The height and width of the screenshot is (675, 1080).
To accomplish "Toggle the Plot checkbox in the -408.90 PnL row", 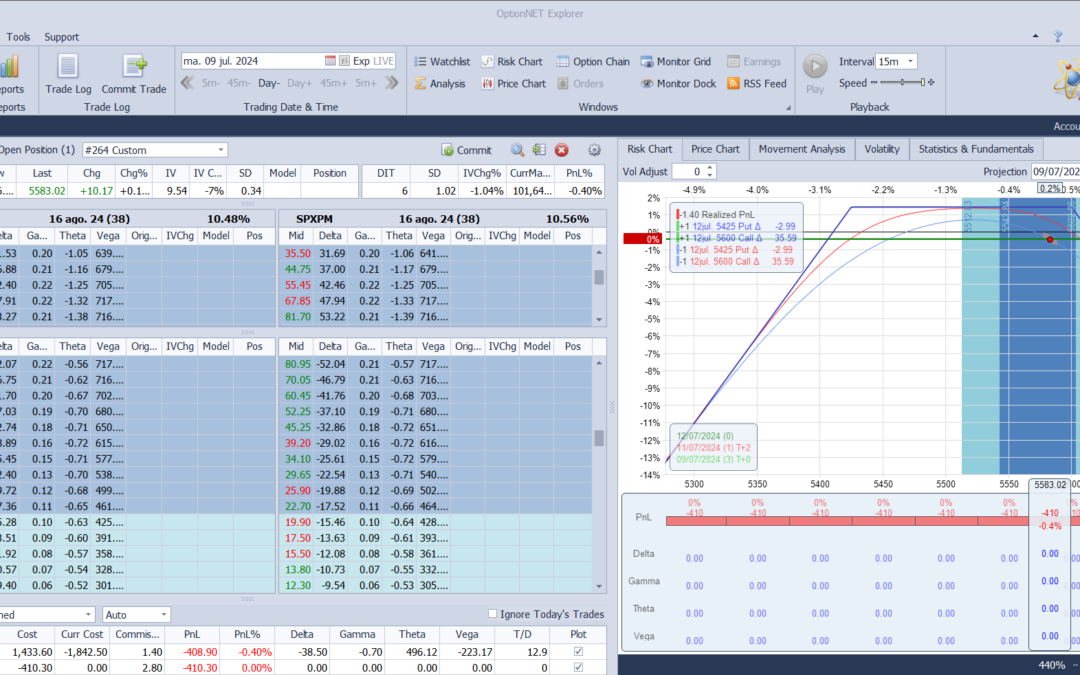I will (x=578, y=652).
